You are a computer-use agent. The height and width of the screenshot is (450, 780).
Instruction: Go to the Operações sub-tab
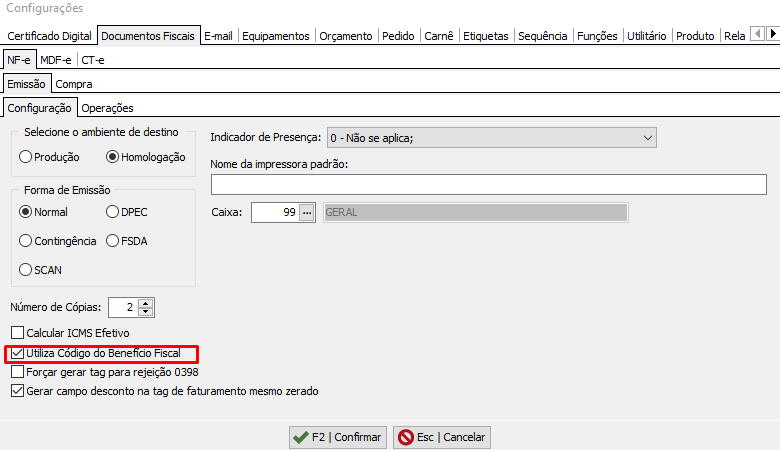click(x=107, y=108)
